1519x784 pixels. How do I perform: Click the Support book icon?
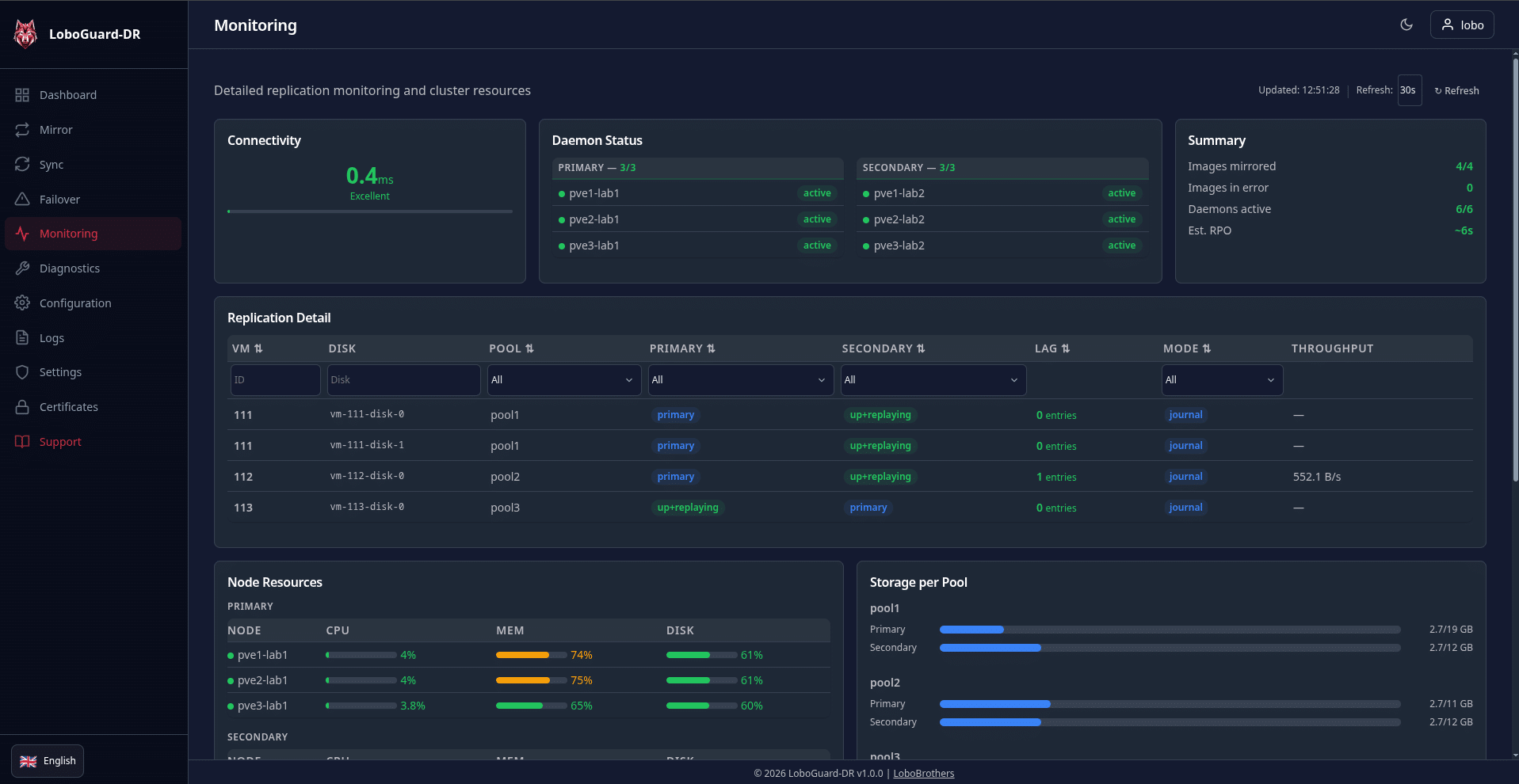point(22,442)
